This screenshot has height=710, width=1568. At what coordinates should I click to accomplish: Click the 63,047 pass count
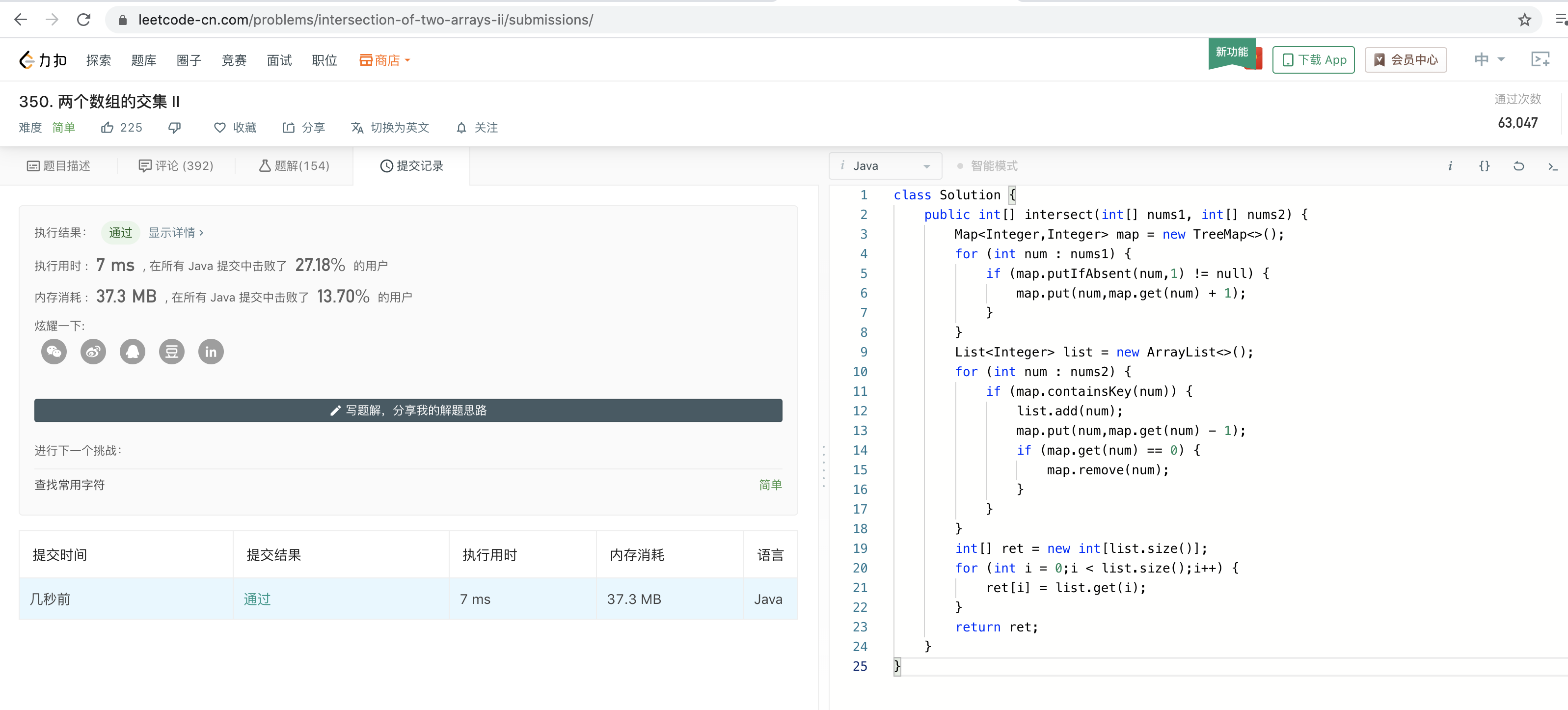coord(1517,122)
